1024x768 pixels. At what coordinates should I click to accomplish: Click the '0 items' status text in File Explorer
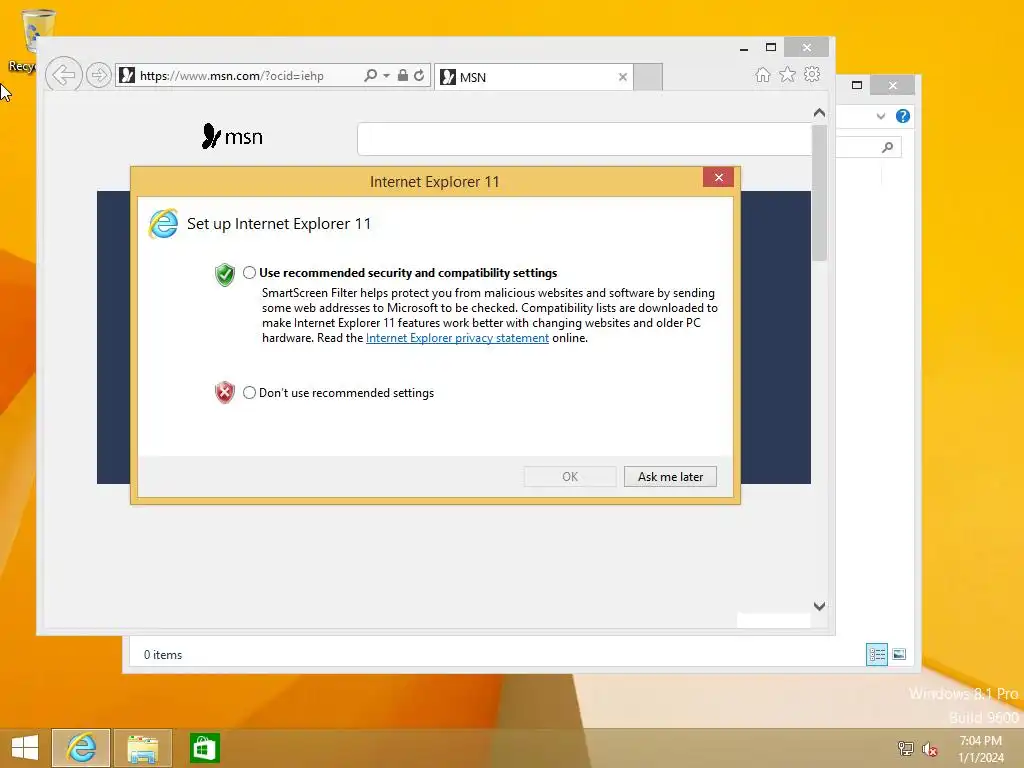163,654
